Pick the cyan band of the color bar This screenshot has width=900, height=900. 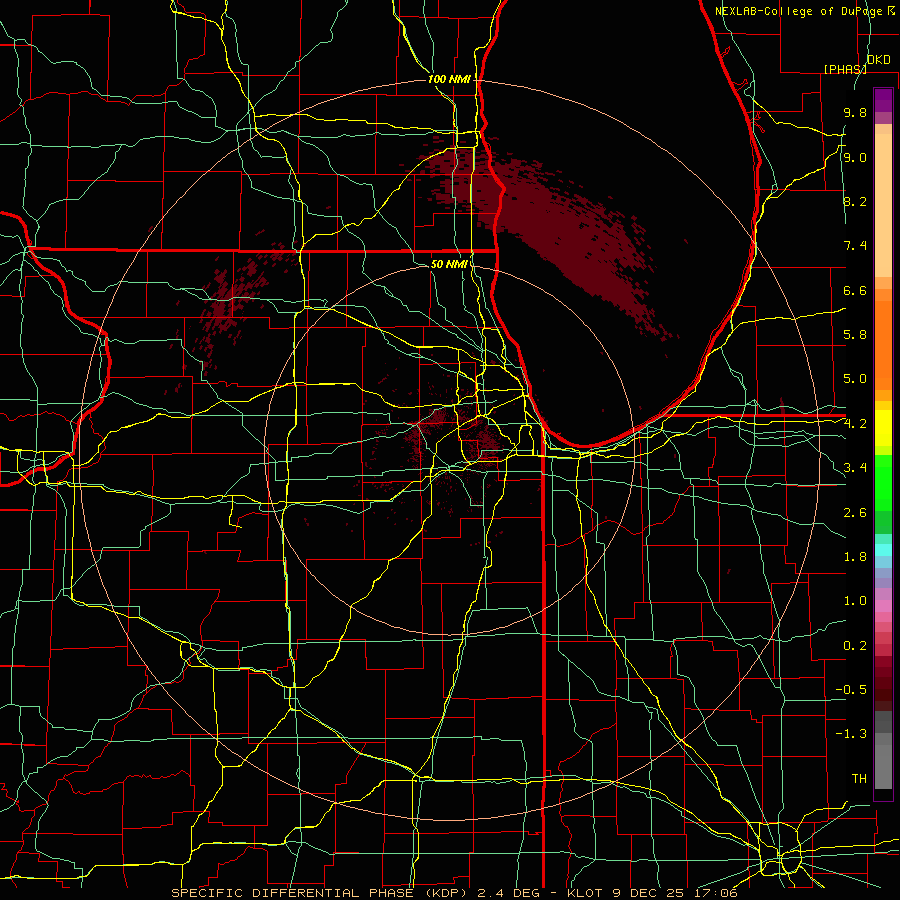click(883, 550)
